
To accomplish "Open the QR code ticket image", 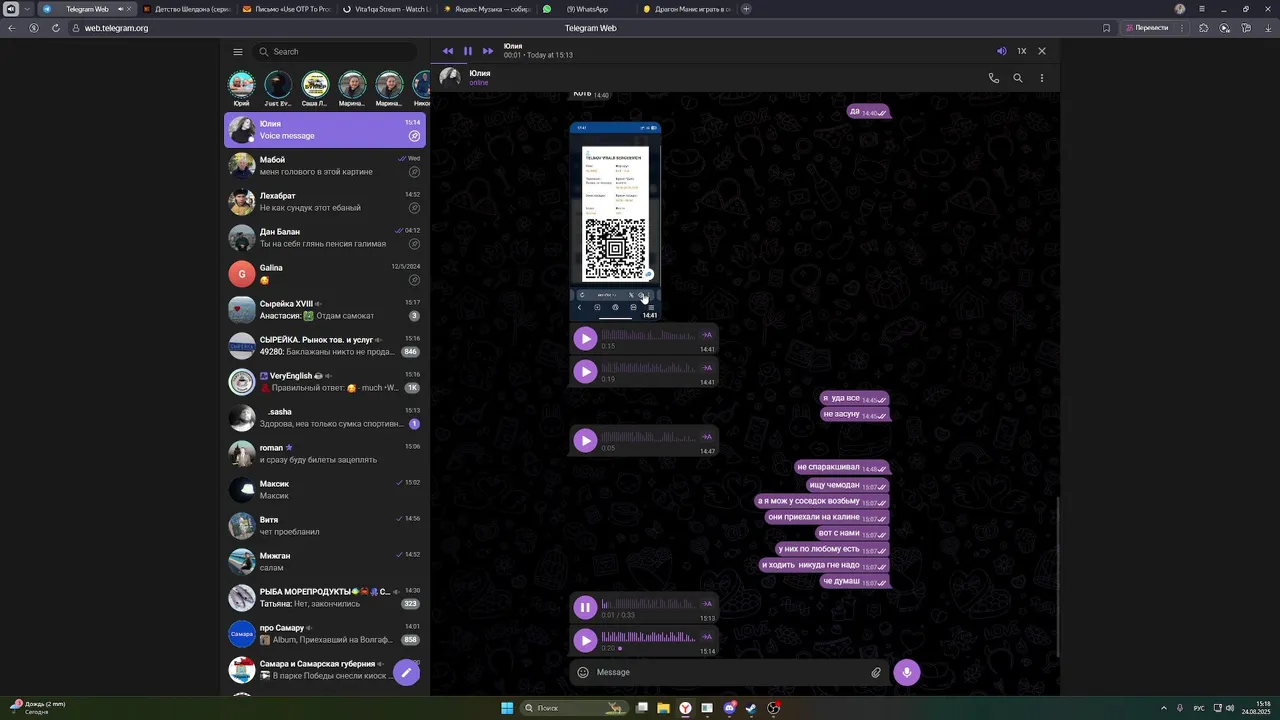I will coord(615,222).
